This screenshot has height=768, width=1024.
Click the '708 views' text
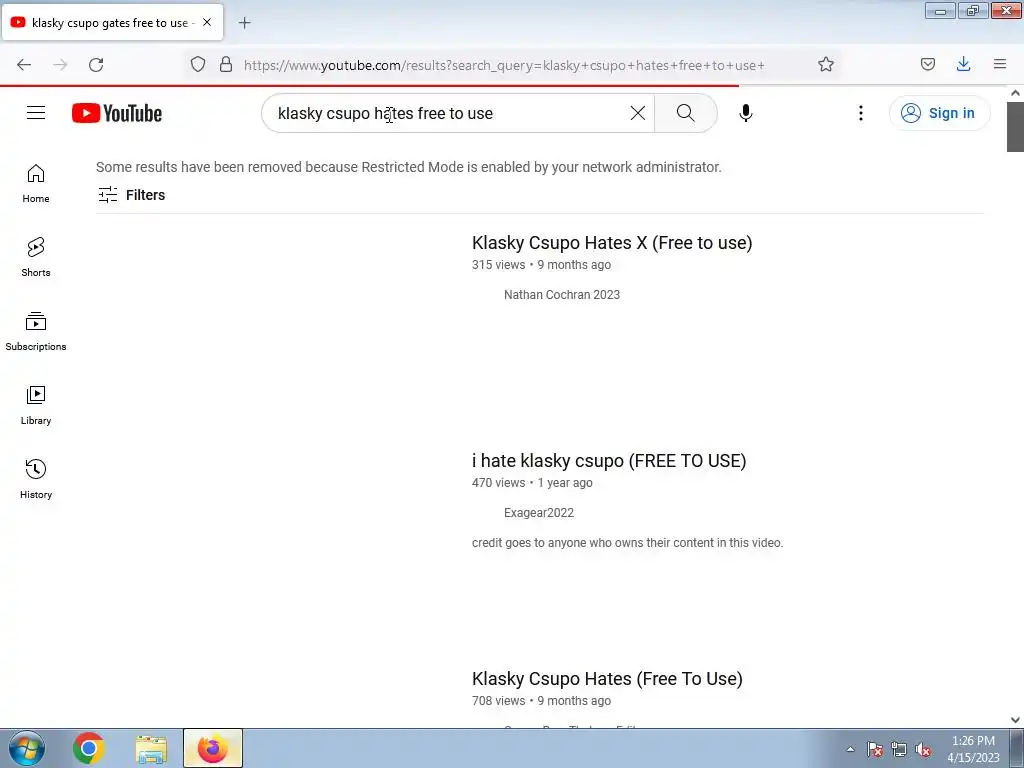(x=498, y=701)
